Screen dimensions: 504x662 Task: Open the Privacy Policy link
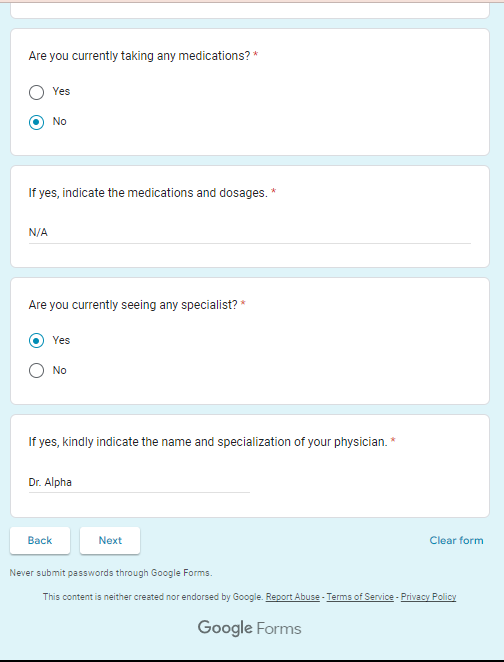tap(428, 597)
